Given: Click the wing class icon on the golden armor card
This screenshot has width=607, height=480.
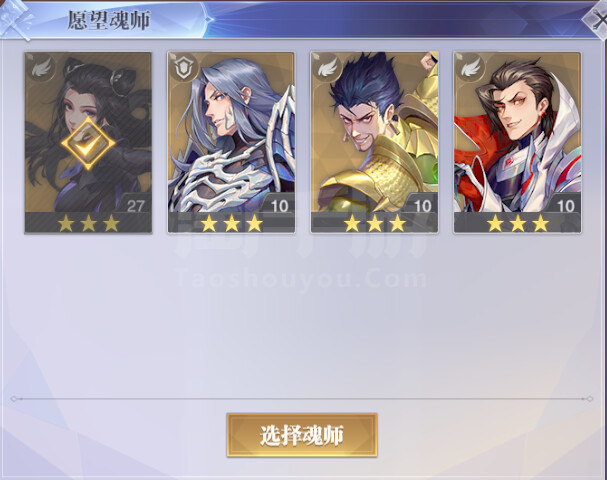Looking at the screenshot, I should coord(328,69).
